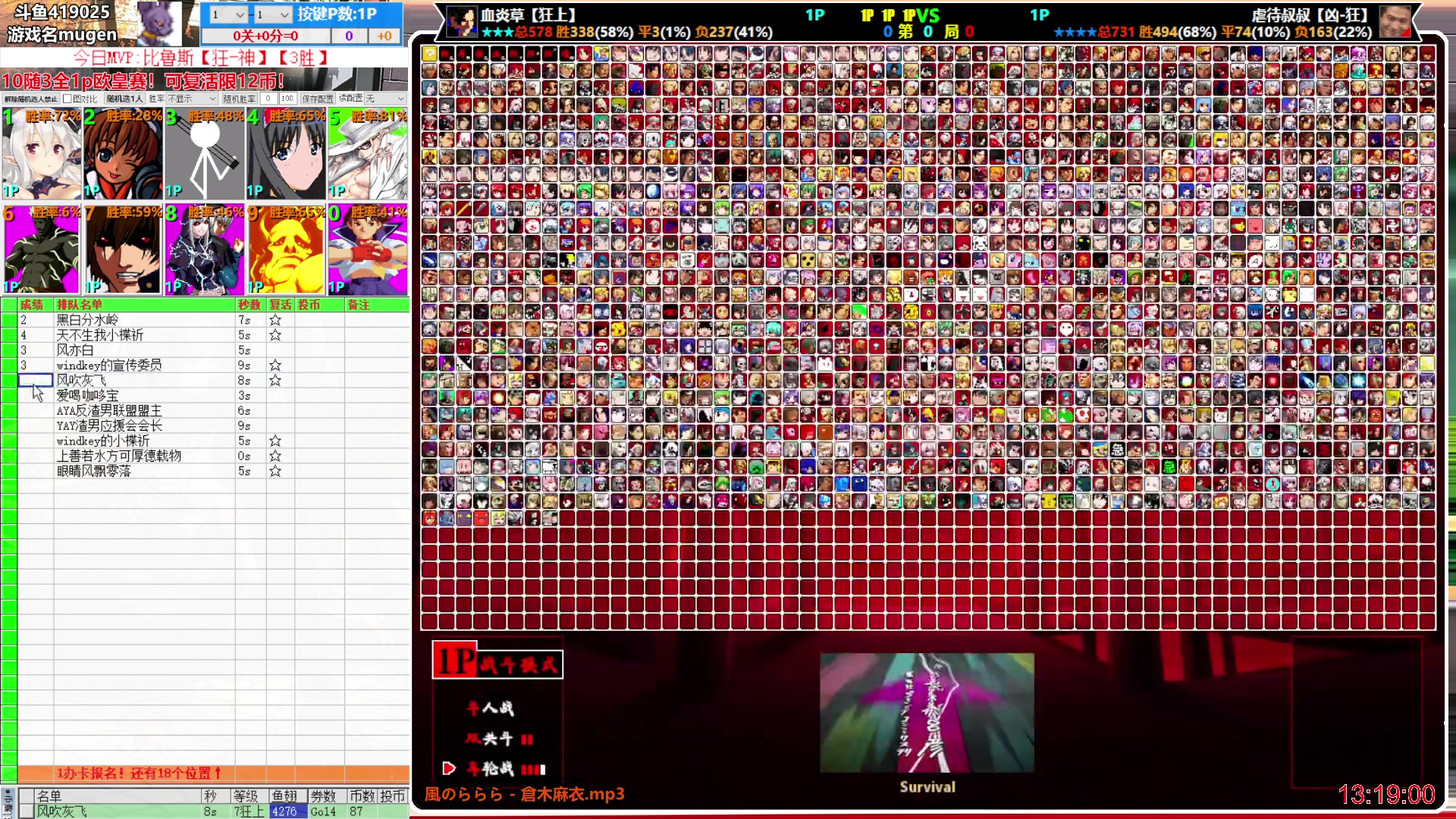The width and height of the screenshot is (1456, 819).
Task: Click revive star on 黑白分水岭 row
Action: point(275,320)
